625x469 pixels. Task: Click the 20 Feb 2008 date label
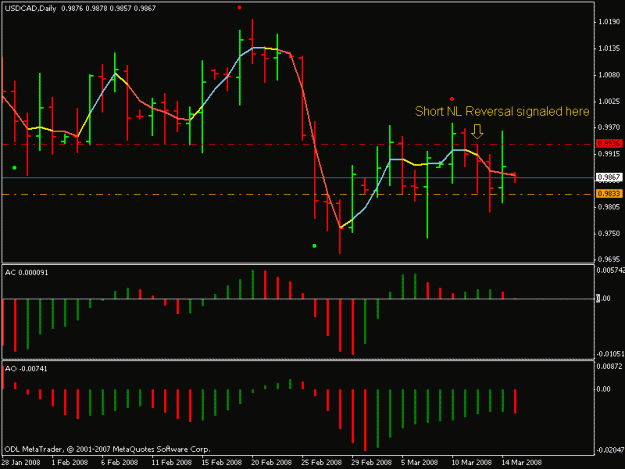pyautogui.click(x=271, y=462)
